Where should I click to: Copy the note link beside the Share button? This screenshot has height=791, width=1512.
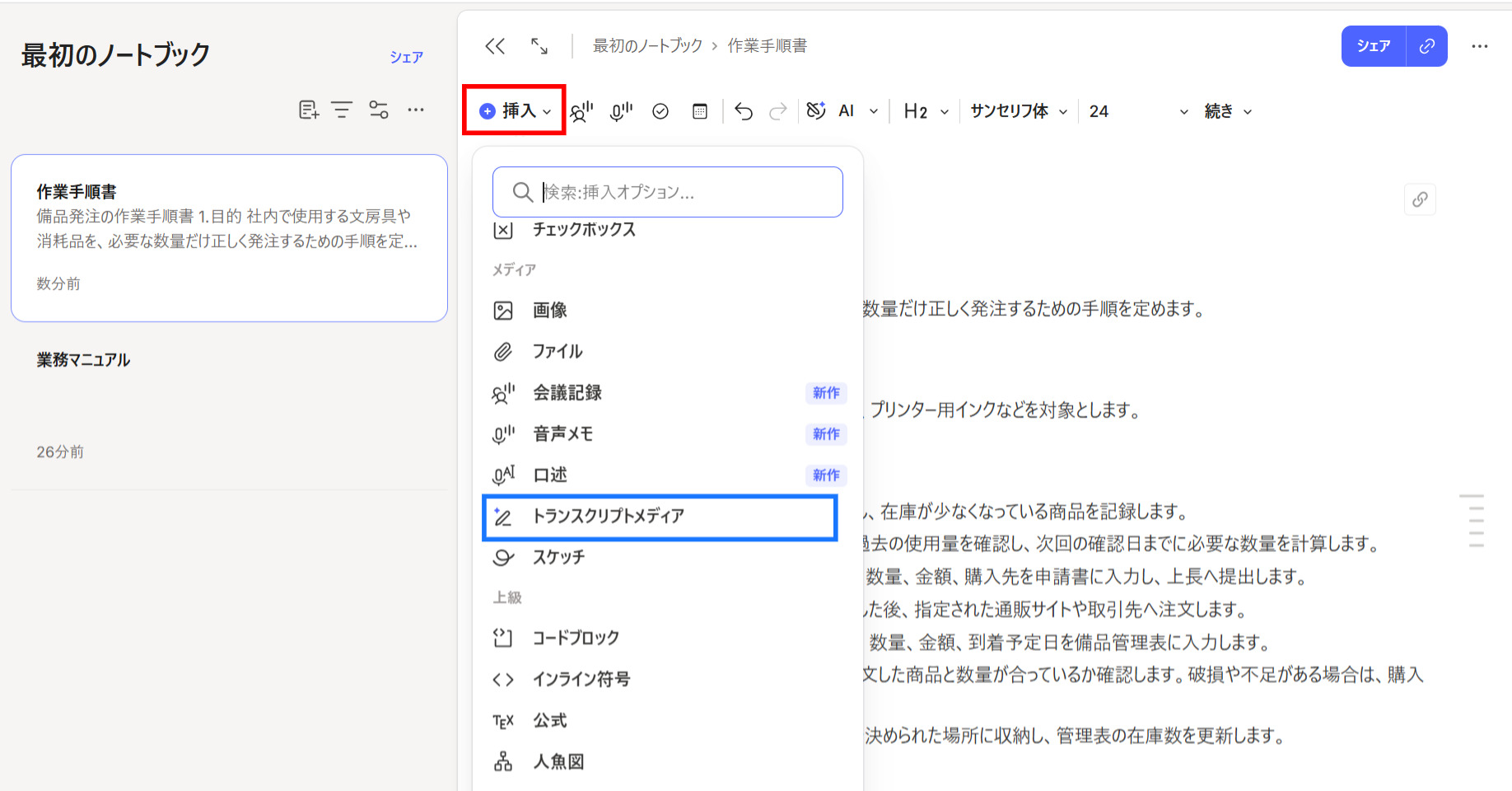coord(1427,46)
